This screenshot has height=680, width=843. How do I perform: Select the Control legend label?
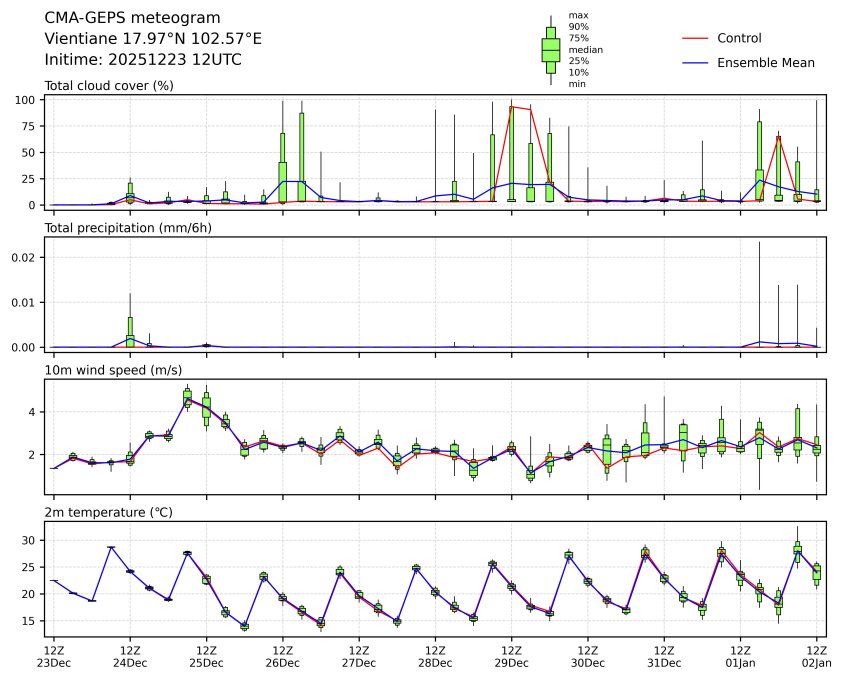click(x=739, y=38)
